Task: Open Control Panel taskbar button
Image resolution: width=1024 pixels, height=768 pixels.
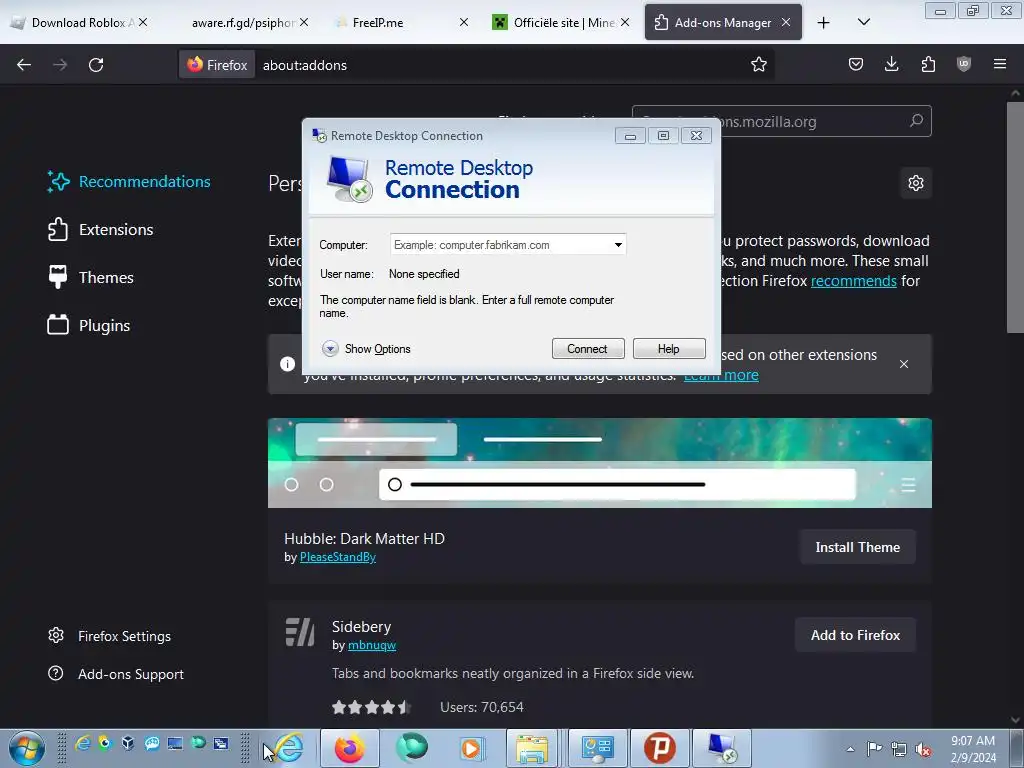Action: [597, 748]
